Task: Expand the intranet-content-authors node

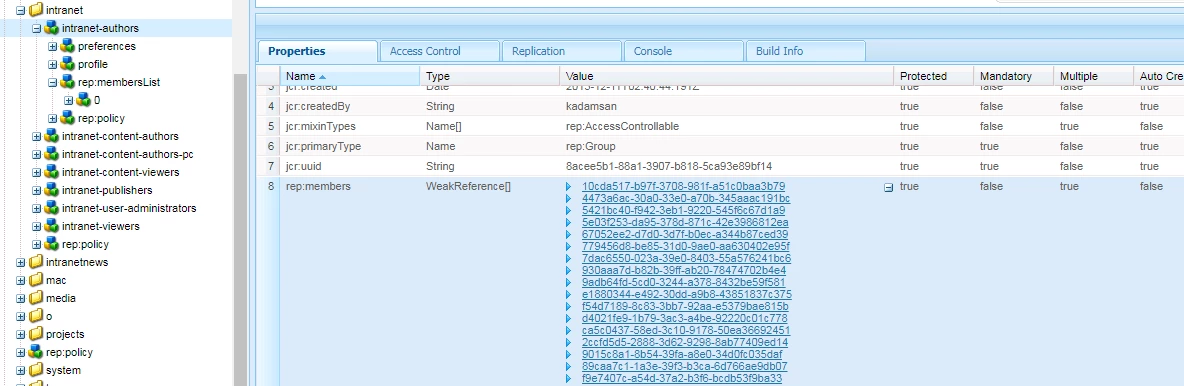Action: point(36,137)
